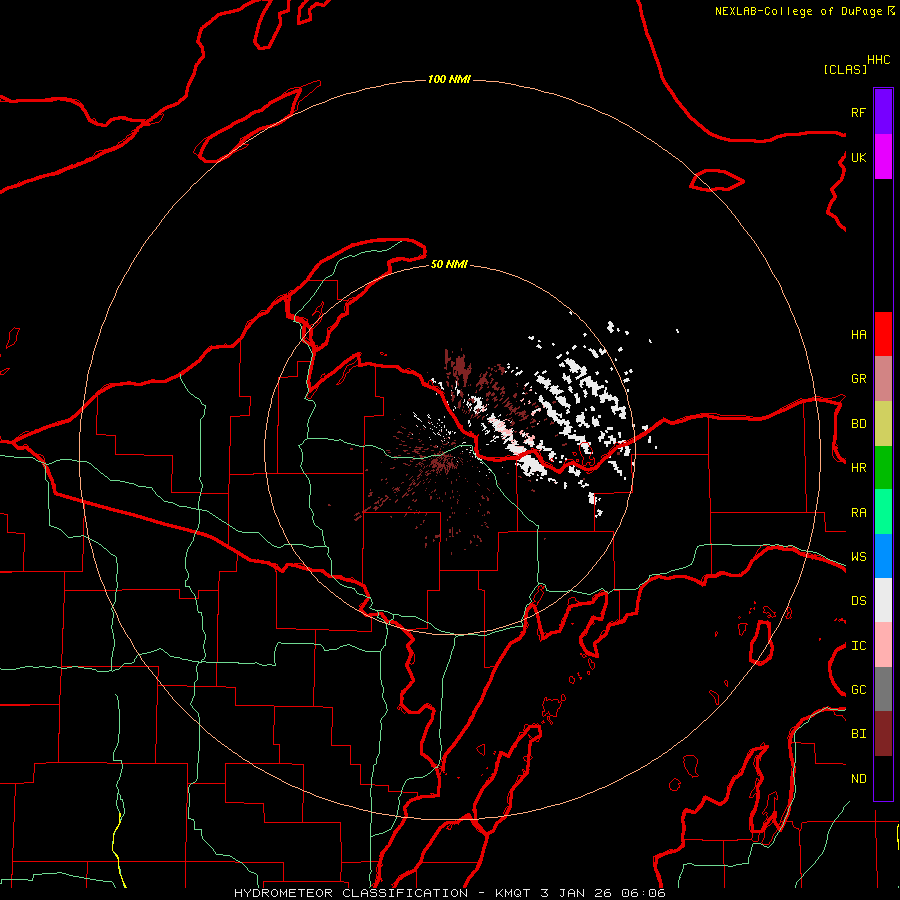This screenshot has width=900, height=900.
Task: Click the 50 NMI range ring label
Action: point(449,264)
